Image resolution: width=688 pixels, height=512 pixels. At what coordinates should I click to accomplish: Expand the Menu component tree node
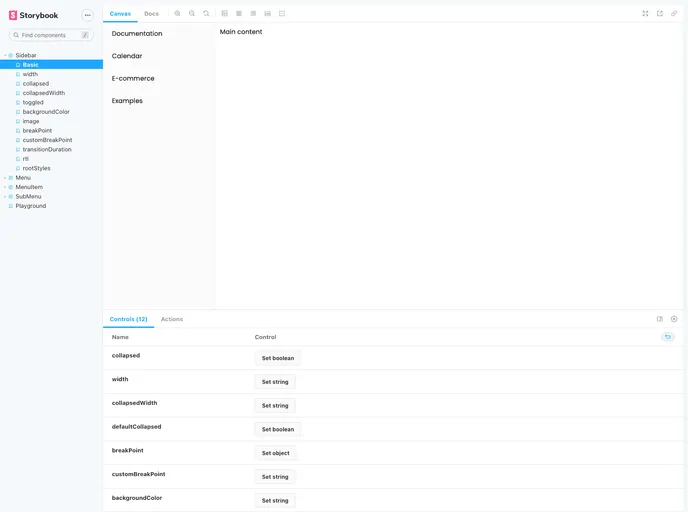coord(23,178)
